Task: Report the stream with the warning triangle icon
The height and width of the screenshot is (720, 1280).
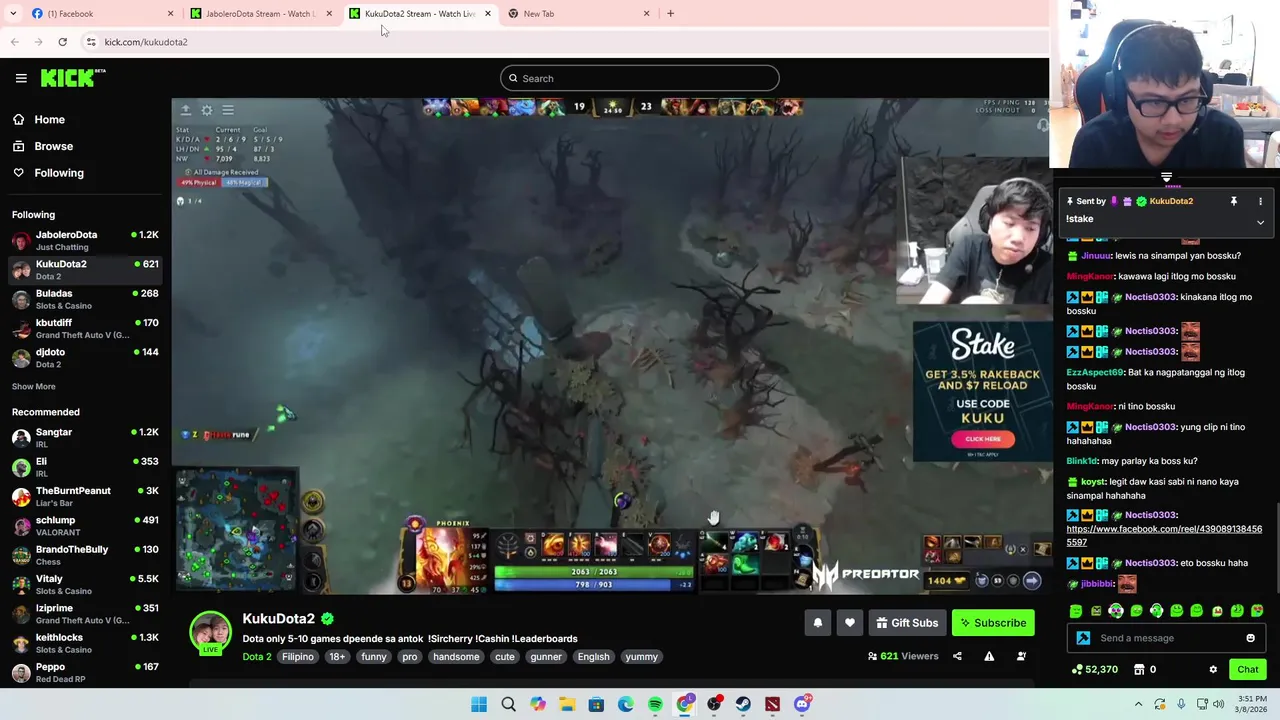Action: (x=989, y=656)
